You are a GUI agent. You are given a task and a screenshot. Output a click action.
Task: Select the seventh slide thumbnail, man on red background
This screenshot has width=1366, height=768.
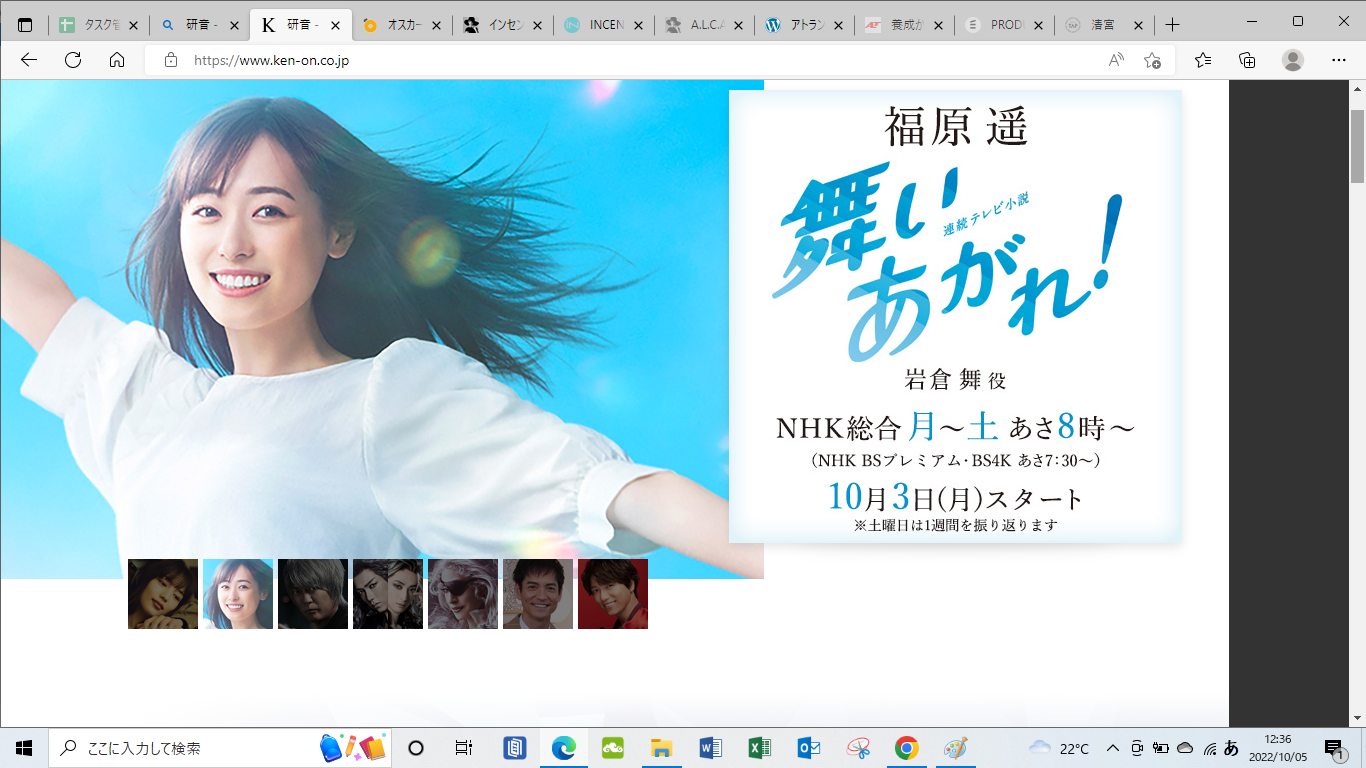(x=613, y=594)
